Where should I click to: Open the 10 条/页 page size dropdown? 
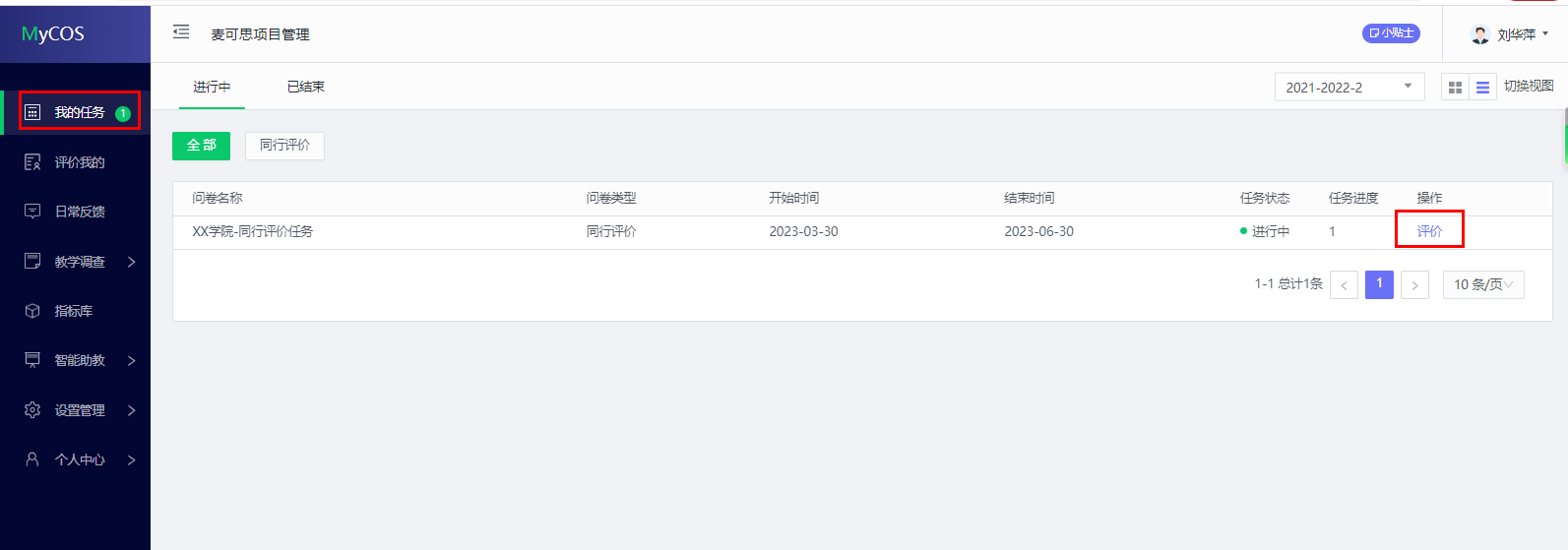(1482, 284)
